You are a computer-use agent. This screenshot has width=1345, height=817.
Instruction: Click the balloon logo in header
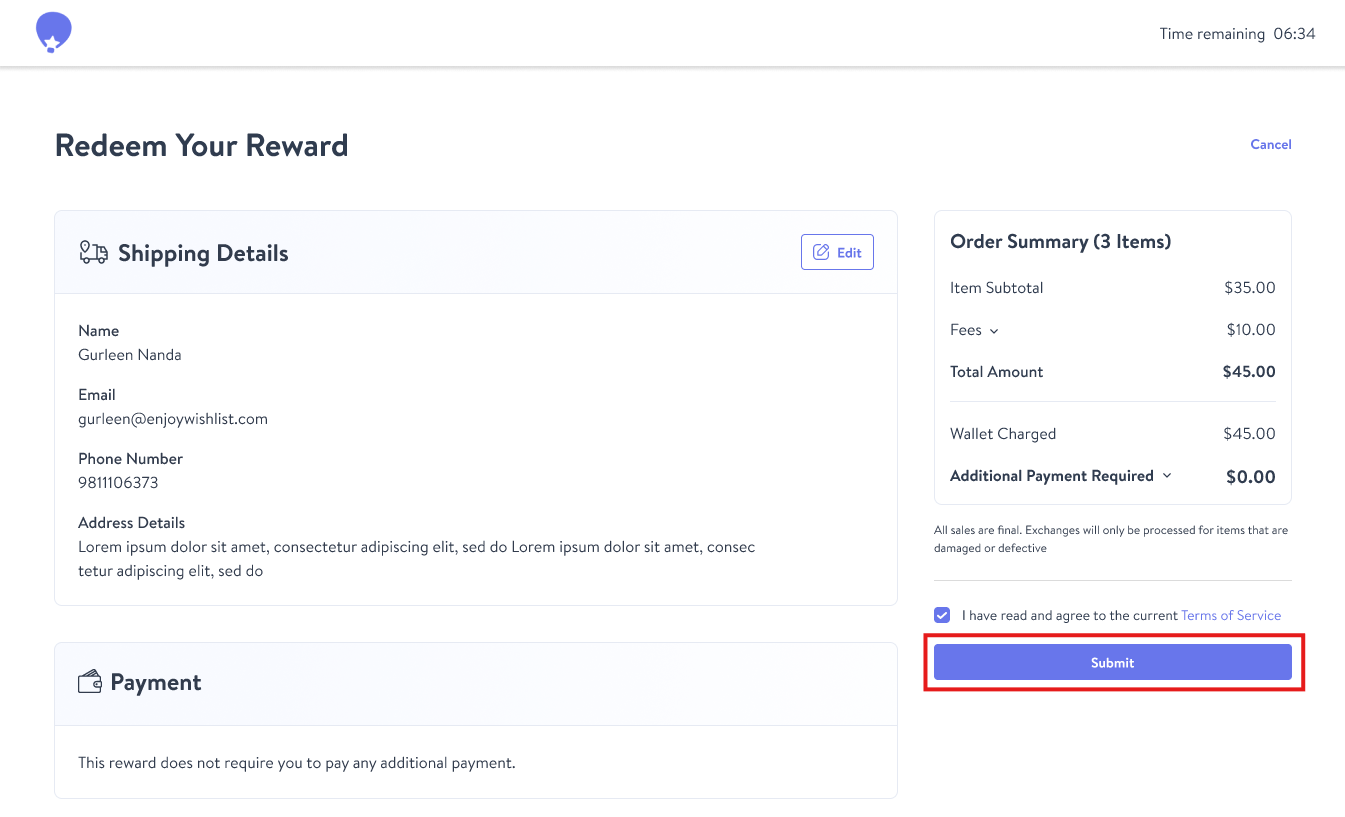(53, 33)
